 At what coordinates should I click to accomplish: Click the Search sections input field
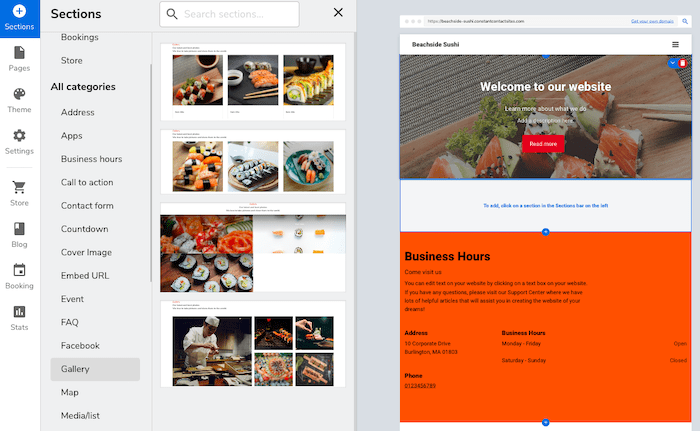point(229,14)
